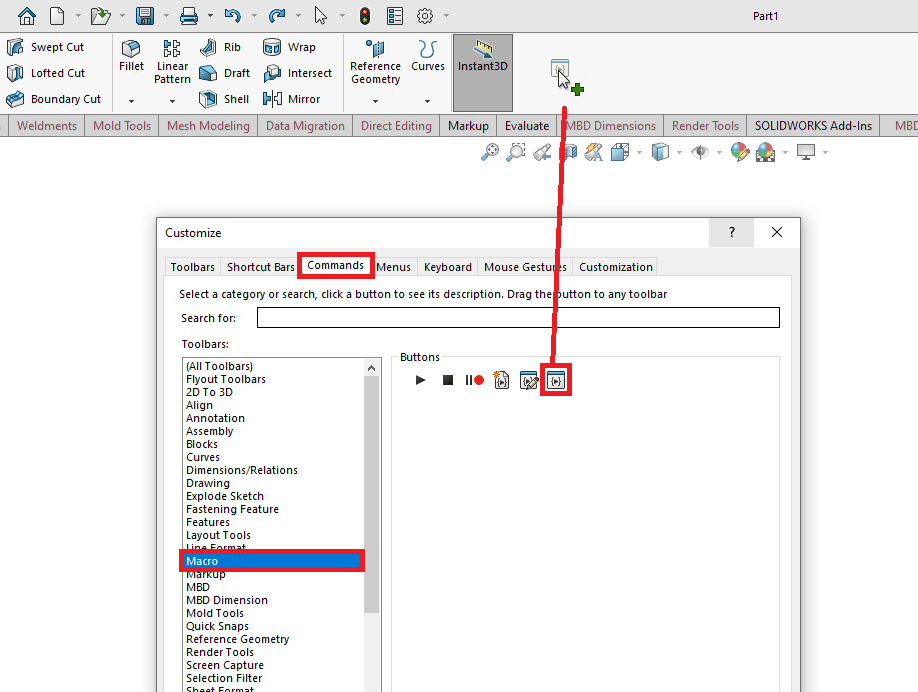Click inside the Search for field
This screenshot has width=918, height=692.
click(x=518, y=317)
